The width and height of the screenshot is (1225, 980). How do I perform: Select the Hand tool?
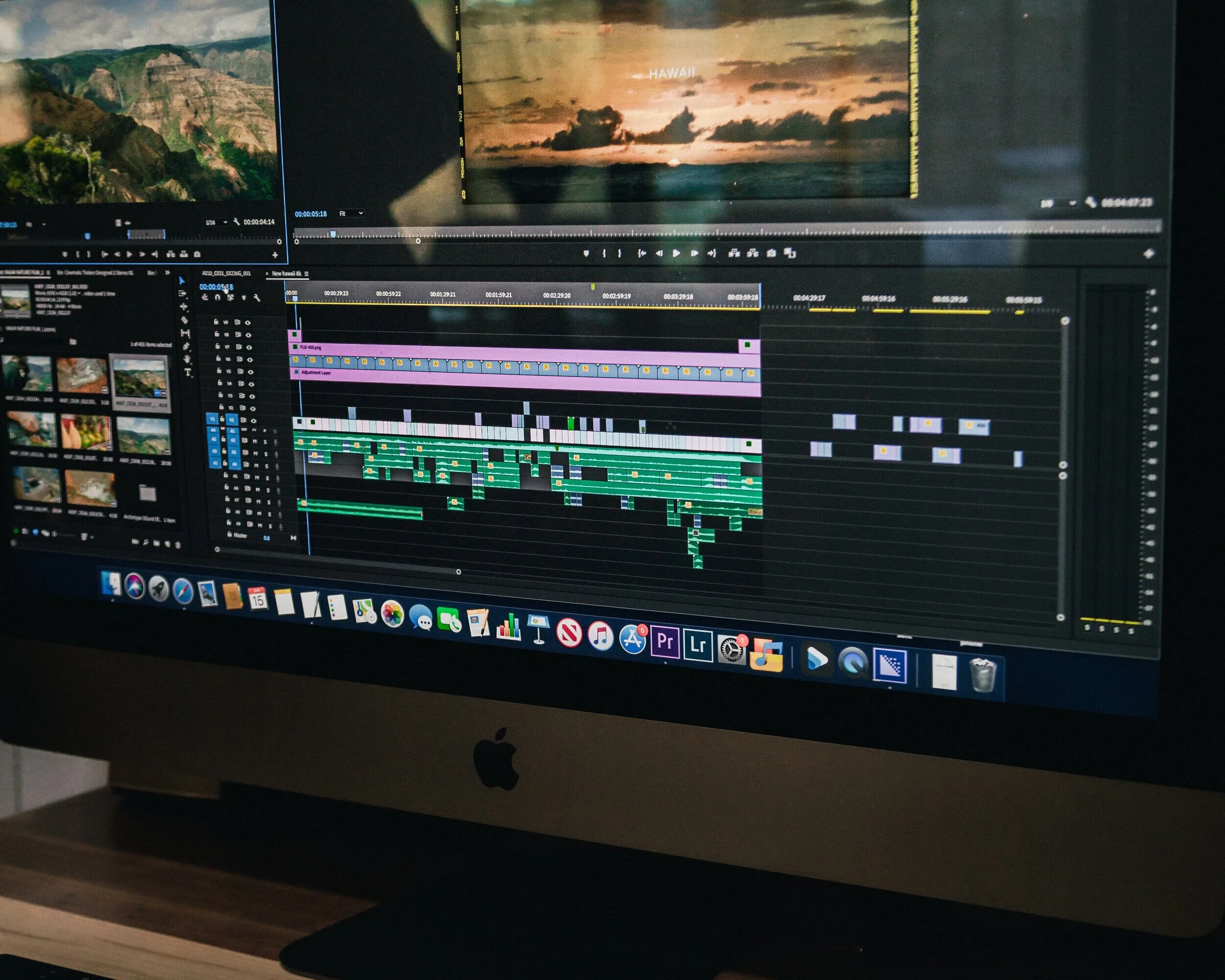click(x=187, y=359)
